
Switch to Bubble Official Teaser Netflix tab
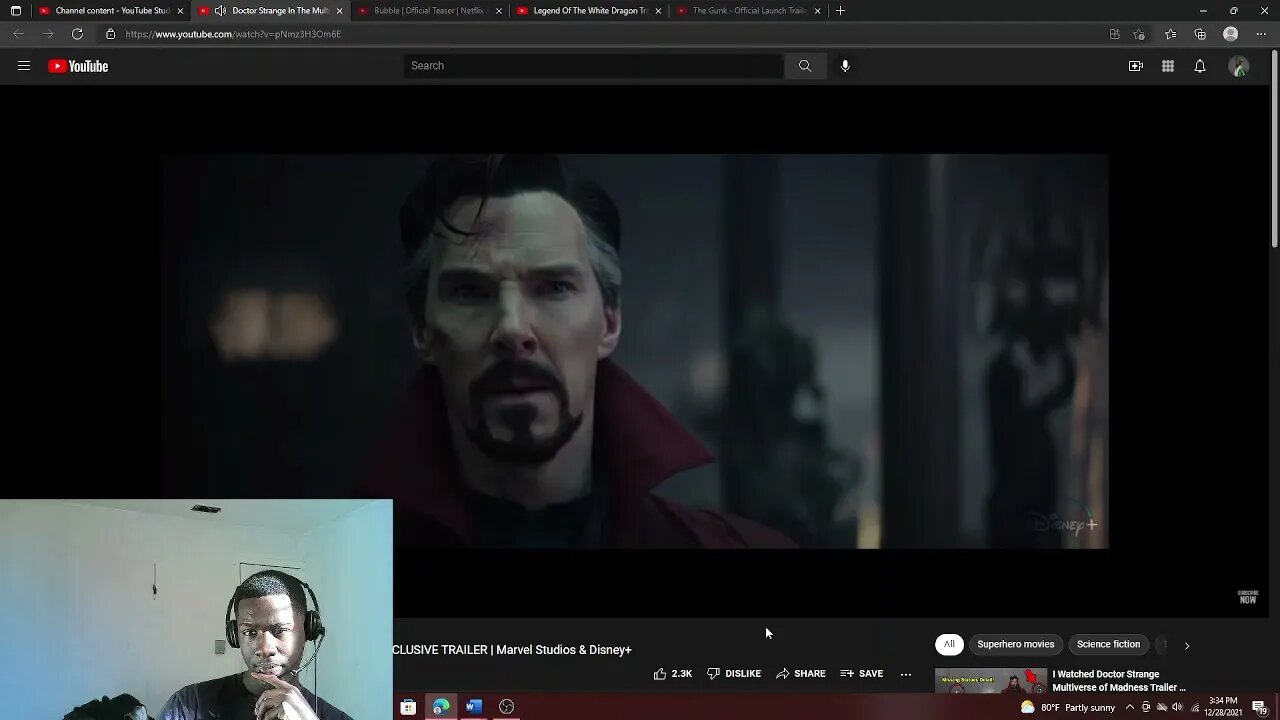tap(430, 11)
